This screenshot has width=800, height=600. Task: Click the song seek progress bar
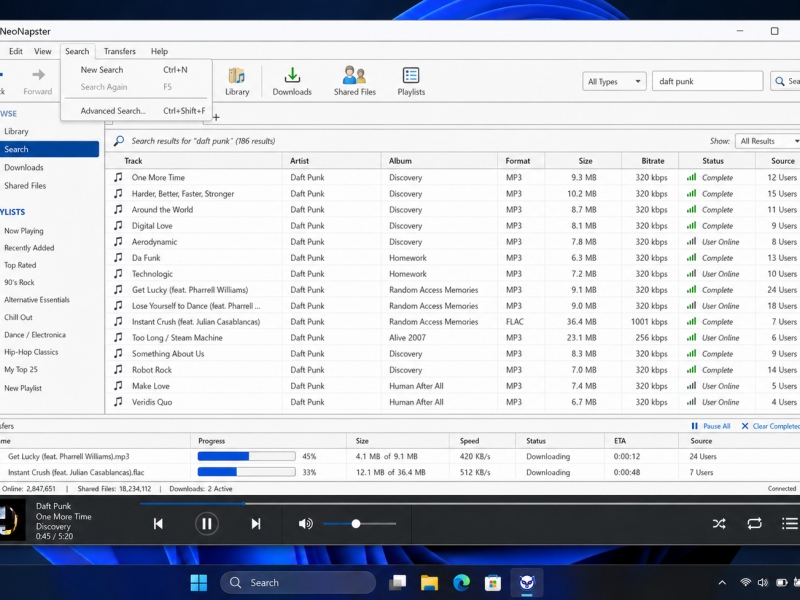pyautogui.click(x=469, y=503)
